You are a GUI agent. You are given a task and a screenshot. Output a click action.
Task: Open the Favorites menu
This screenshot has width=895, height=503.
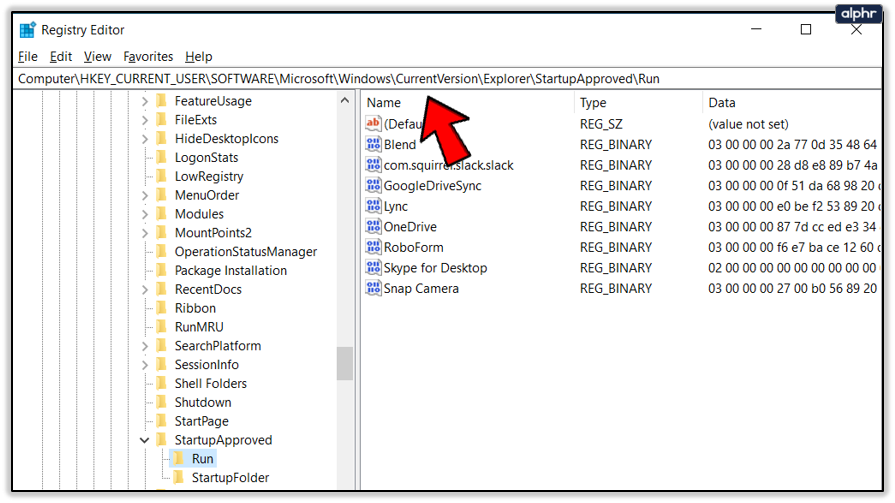coord(148,57)
